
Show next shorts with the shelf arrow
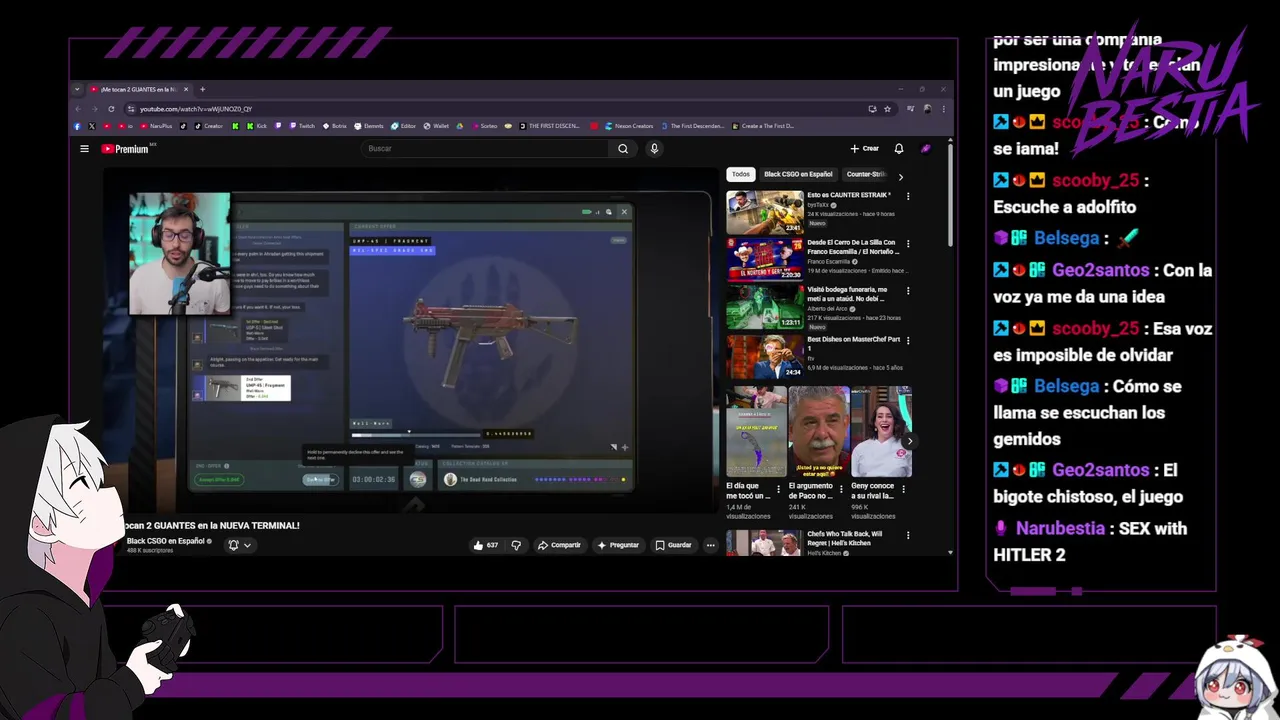click(x=909, y=441)
